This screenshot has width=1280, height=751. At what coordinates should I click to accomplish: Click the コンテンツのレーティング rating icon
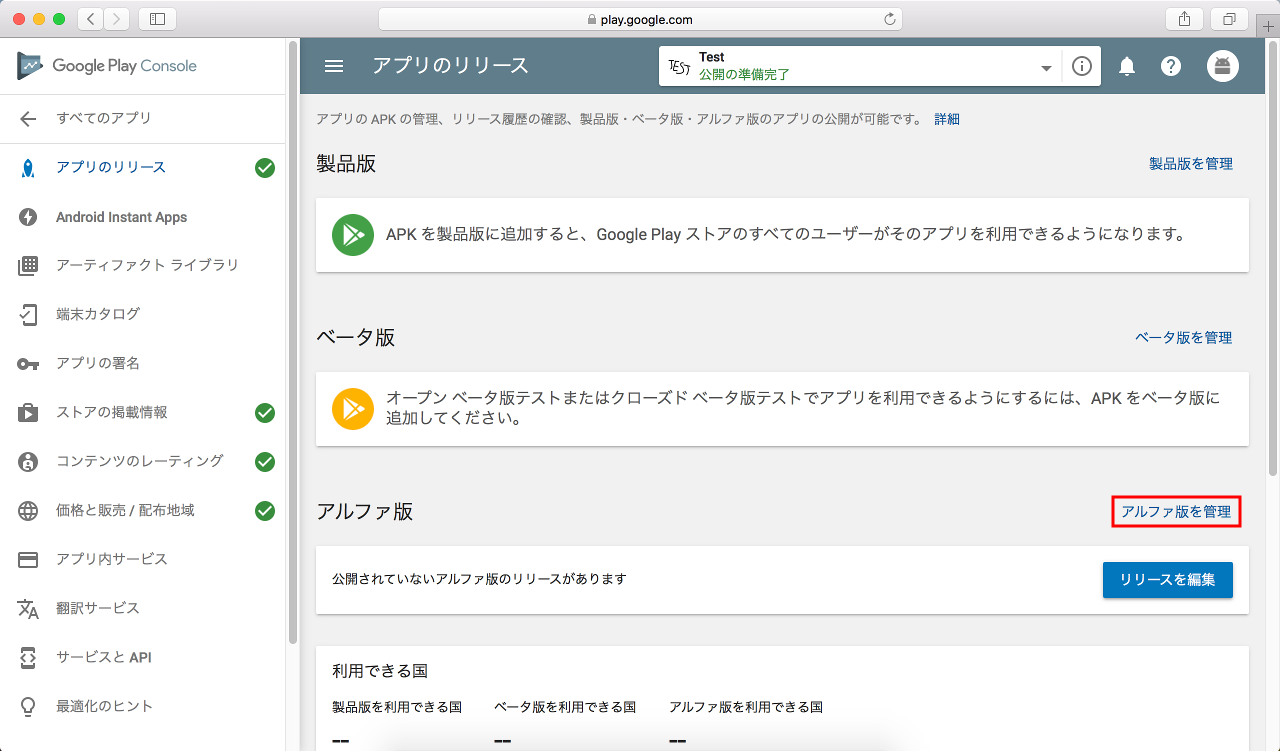click(28, 461)
